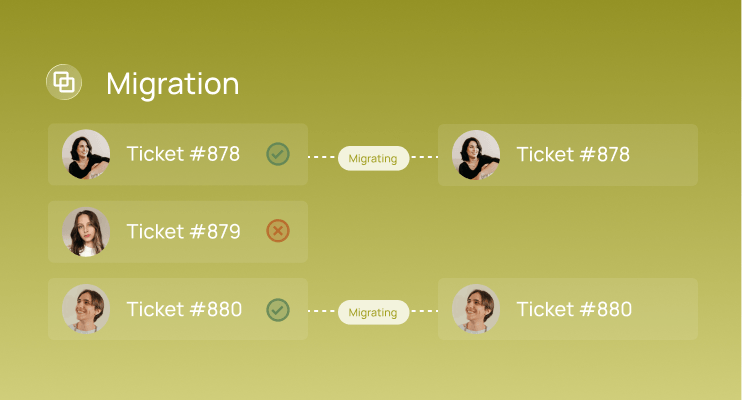The height and width of the screenshot is (400, 742).
Task: Open the avatar on migrated Ticket #880
Action: click(476, 309)
